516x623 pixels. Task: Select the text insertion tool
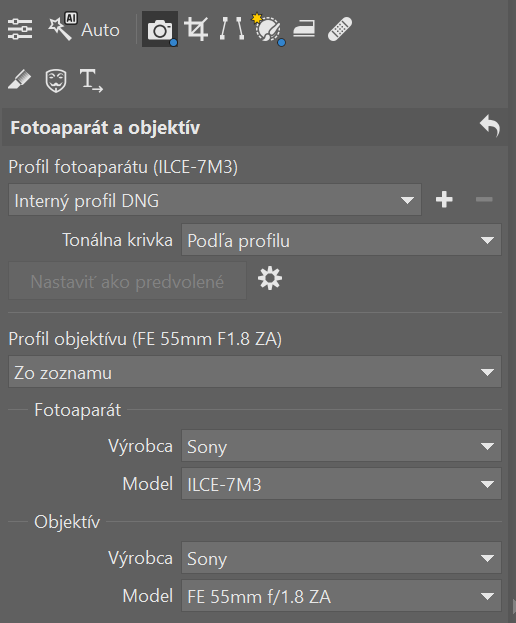tap(91, 81)
